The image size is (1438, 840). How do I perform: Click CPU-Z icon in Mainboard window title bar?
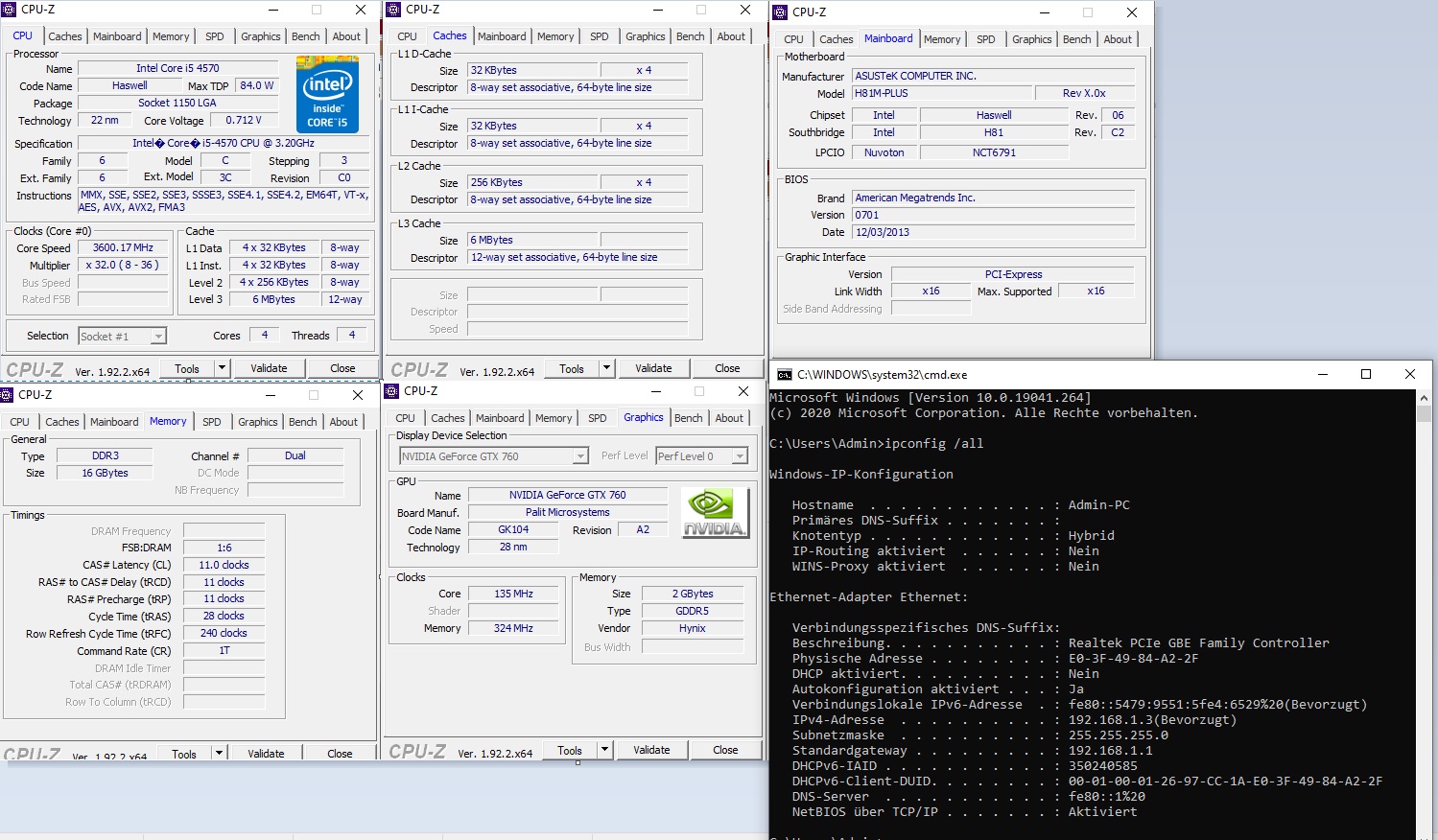[780, 12]
